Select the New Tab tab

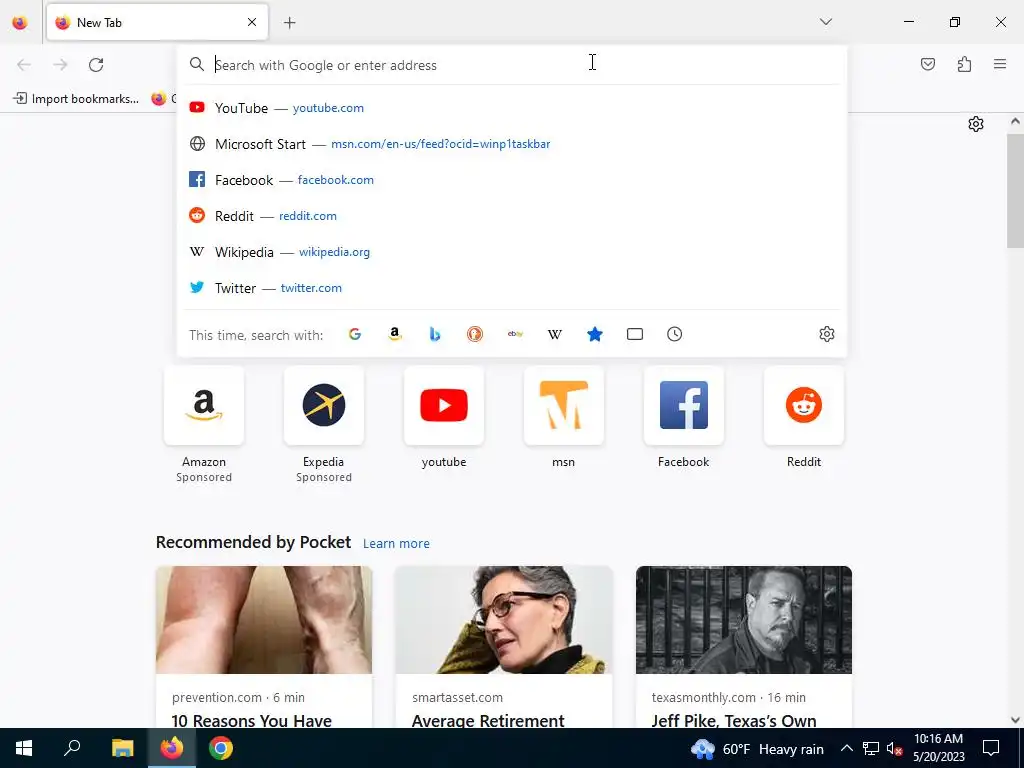point(157,22)
